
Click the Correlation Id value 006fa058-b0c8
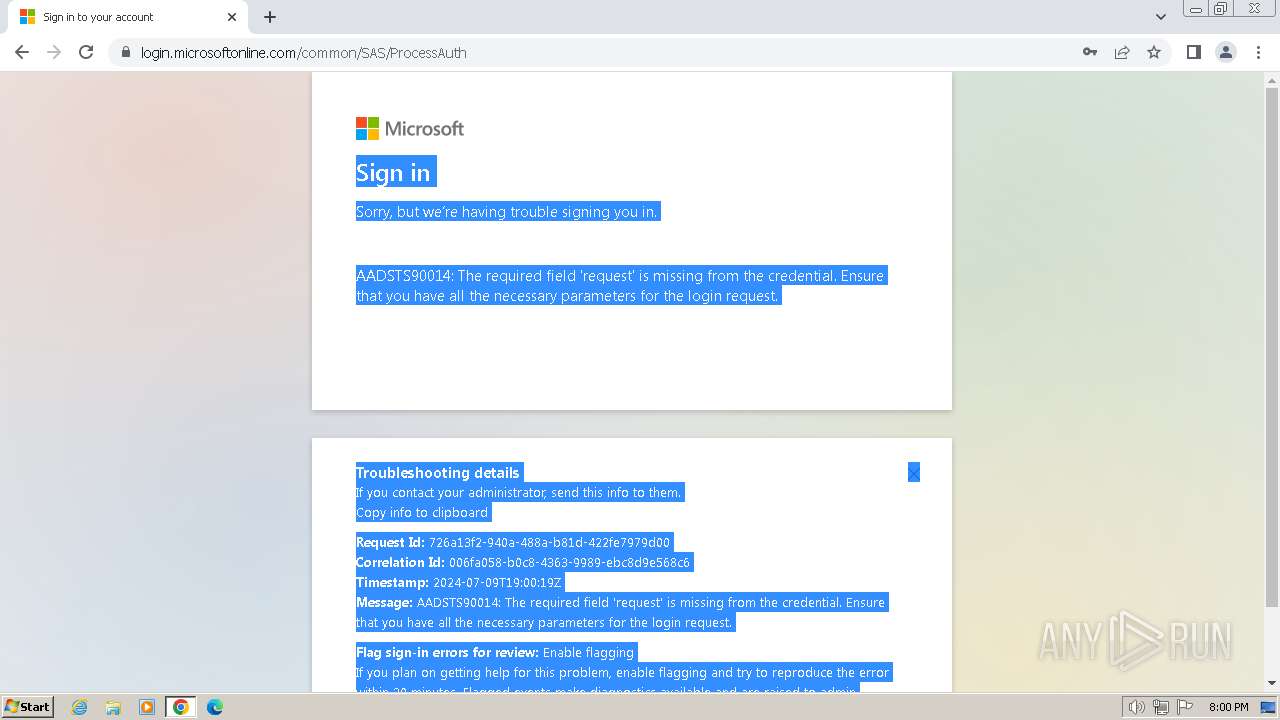click(x=569, y=562)
